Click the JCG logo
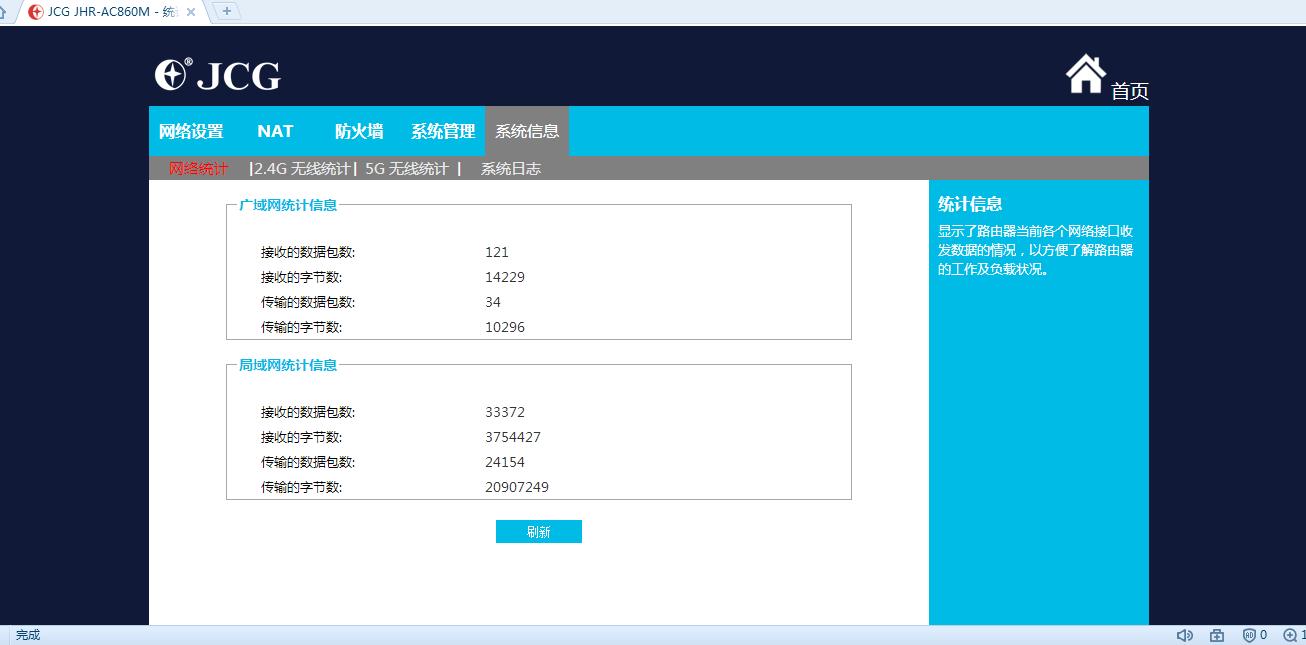 pos(218,75)
